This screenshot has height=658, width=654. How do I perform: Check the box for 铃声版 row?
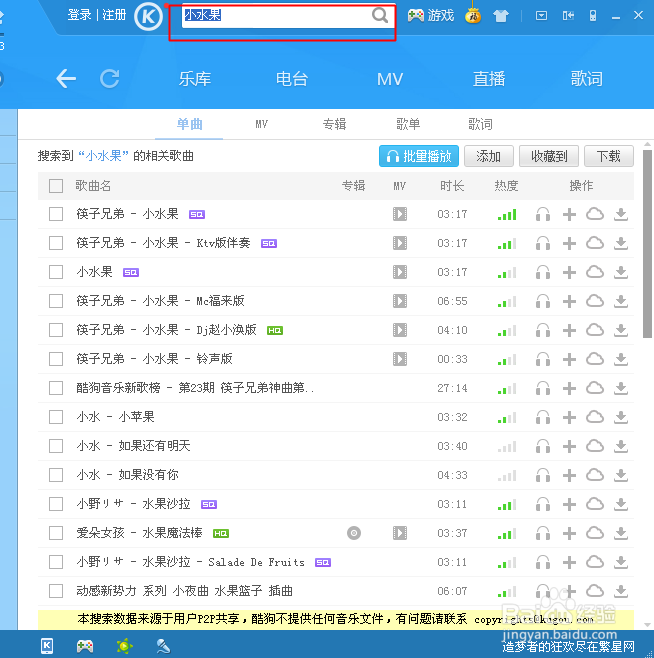(56, 359)
